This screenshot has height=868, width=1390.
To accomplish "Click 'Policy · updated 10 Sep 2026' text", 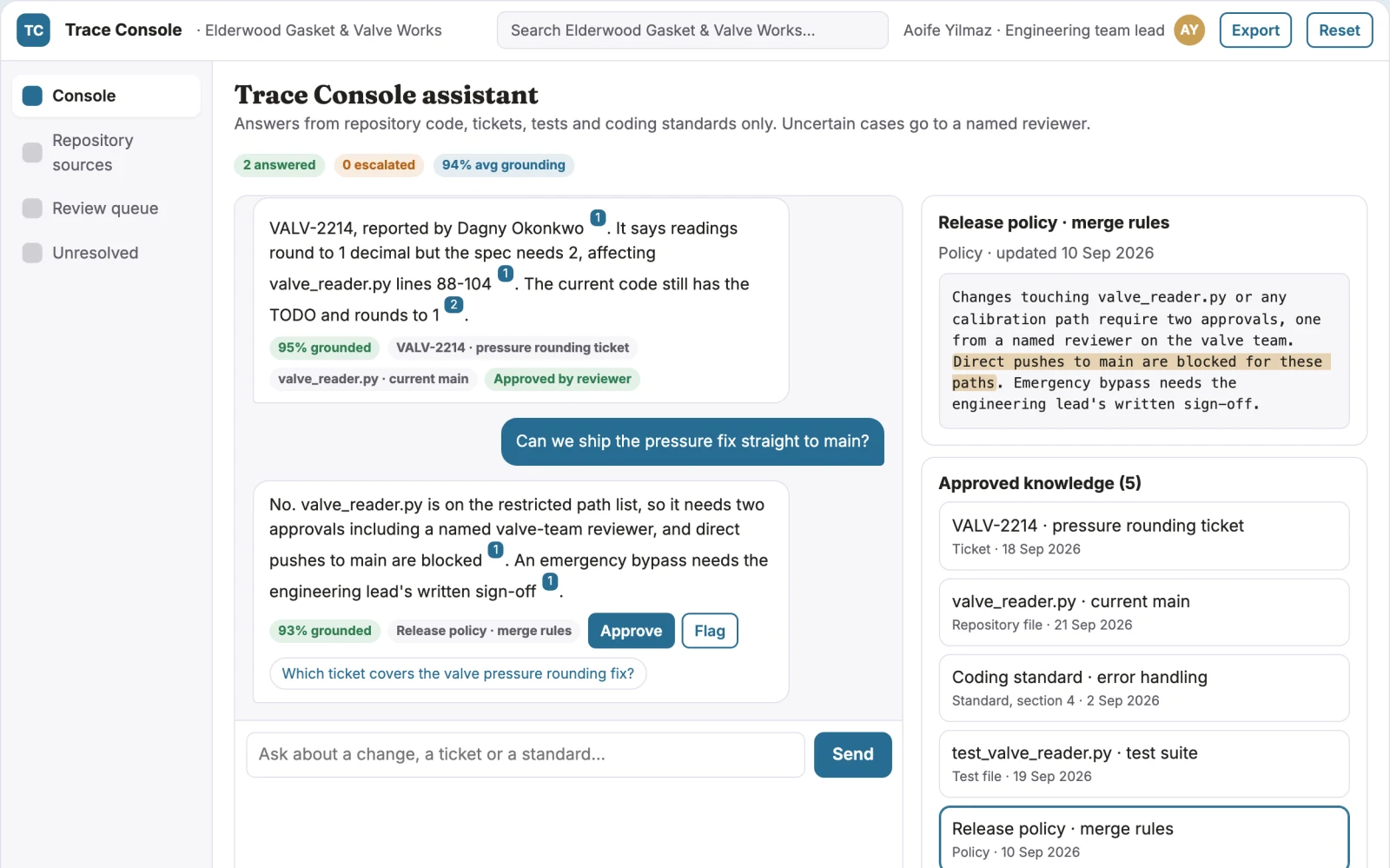I will coord(1046,253).
